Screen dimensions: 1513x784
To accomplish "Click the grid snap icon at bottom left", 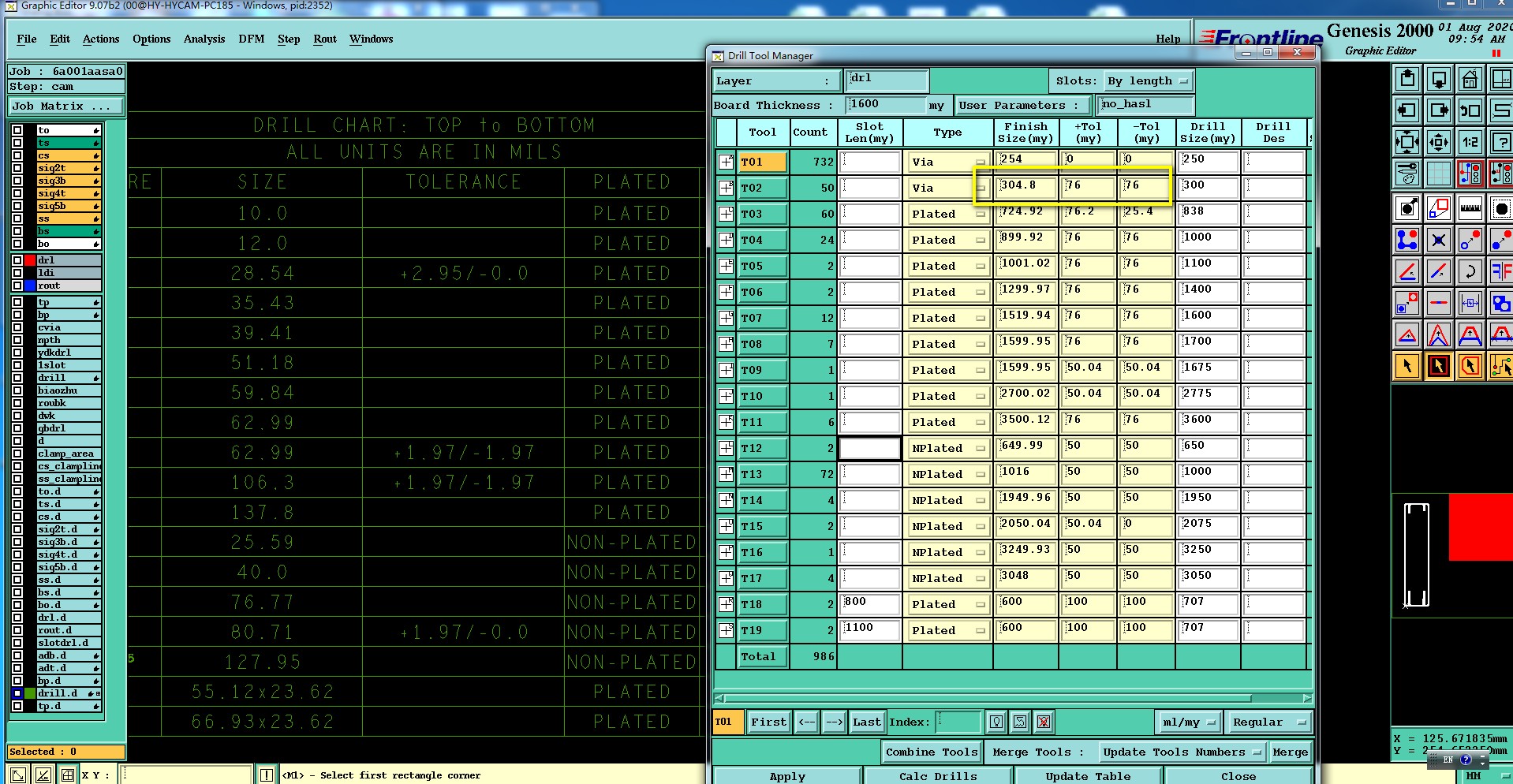I will (x=68, y=775).
